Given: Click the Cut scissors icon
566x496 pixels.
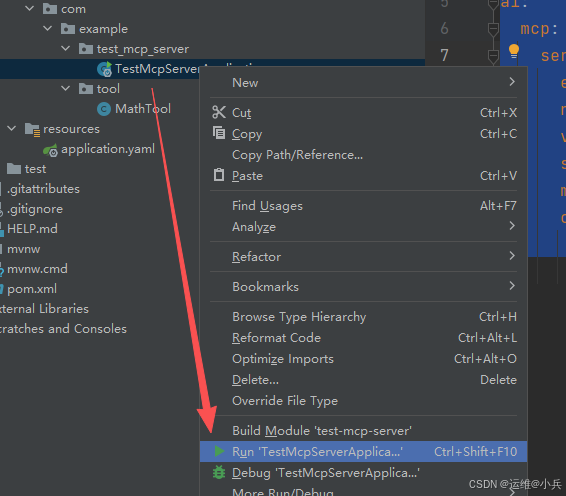Looking at the screenshot, I should (x=219, y=112).
